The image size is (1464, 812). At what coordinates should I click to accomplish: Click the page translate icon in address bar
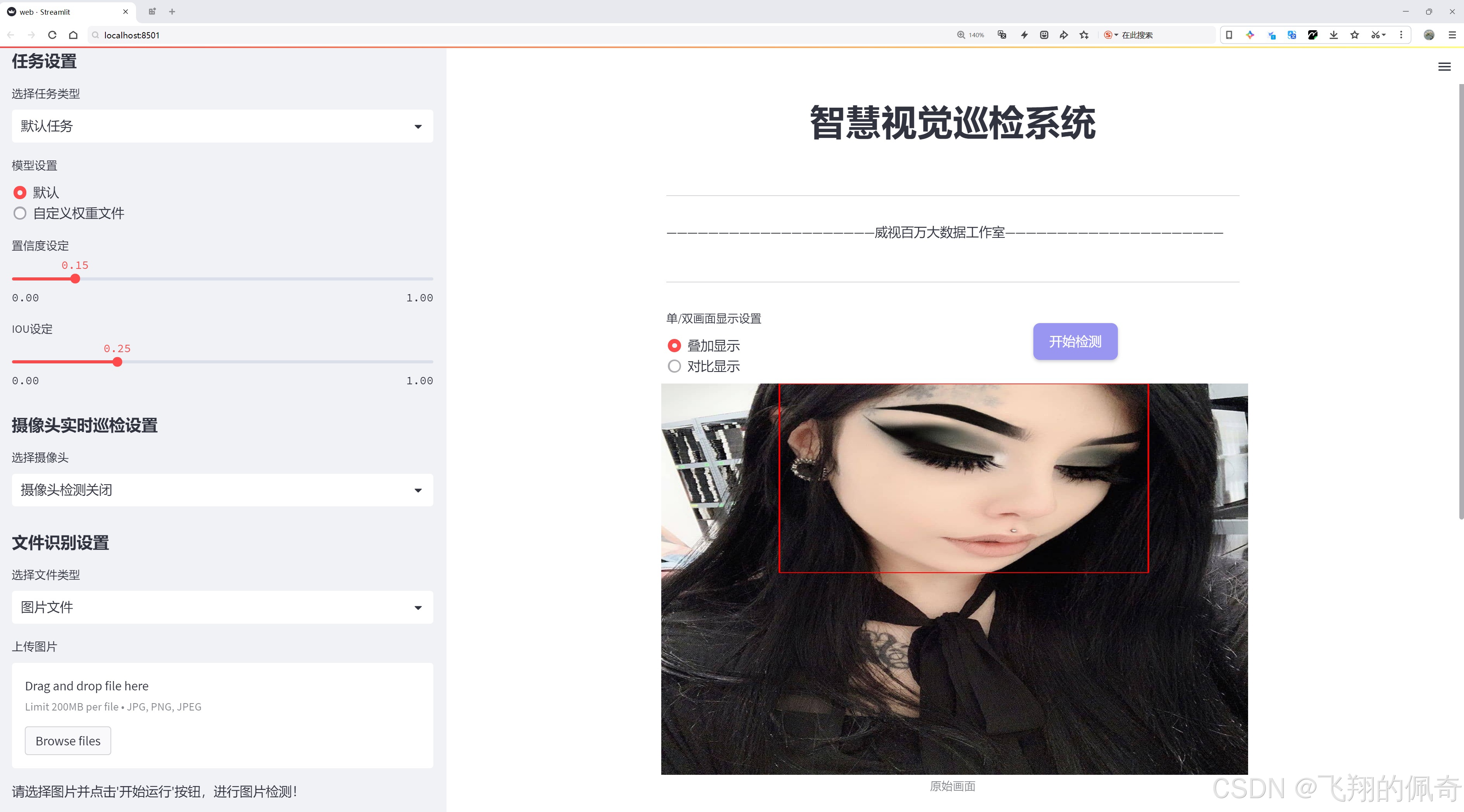coord(1002,35)
